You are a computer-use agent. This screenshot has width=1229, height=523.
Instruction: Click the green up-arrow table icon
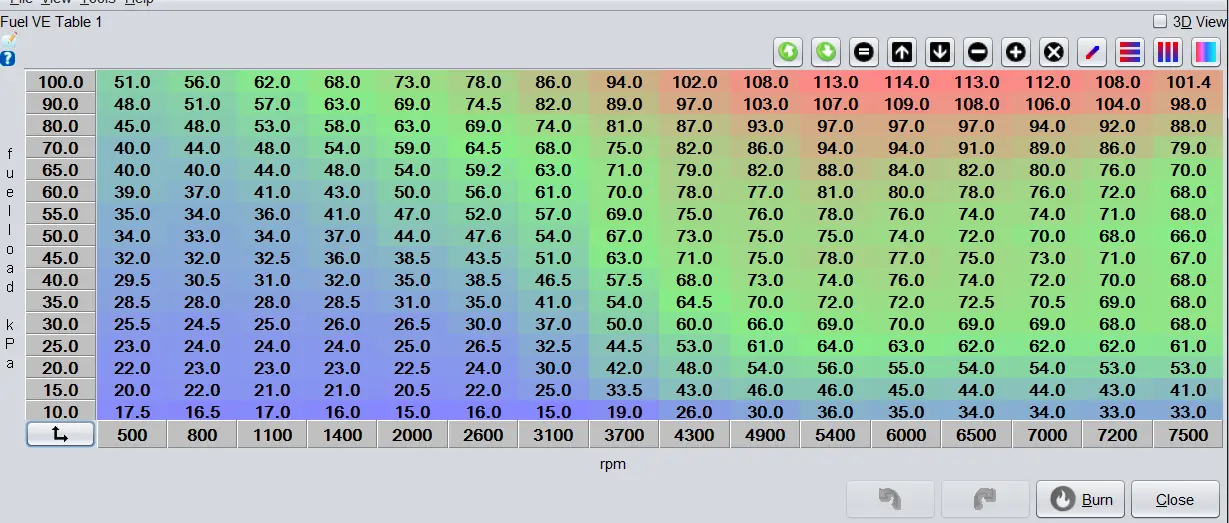[788, 52]
